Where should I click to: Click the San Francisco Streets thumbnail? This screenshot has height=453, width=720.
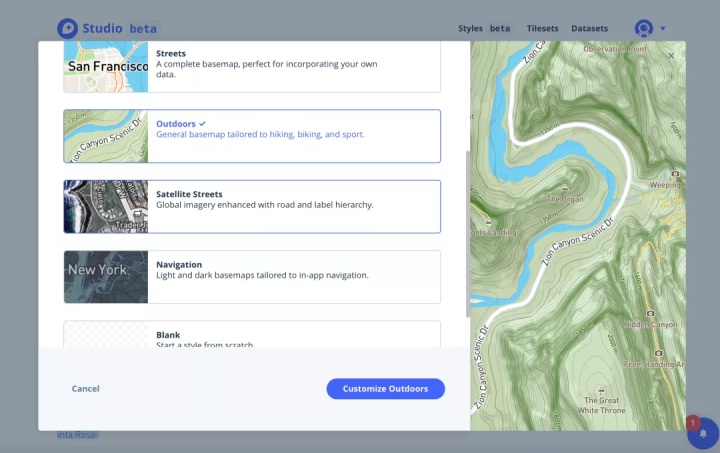(x=106, y=67)
